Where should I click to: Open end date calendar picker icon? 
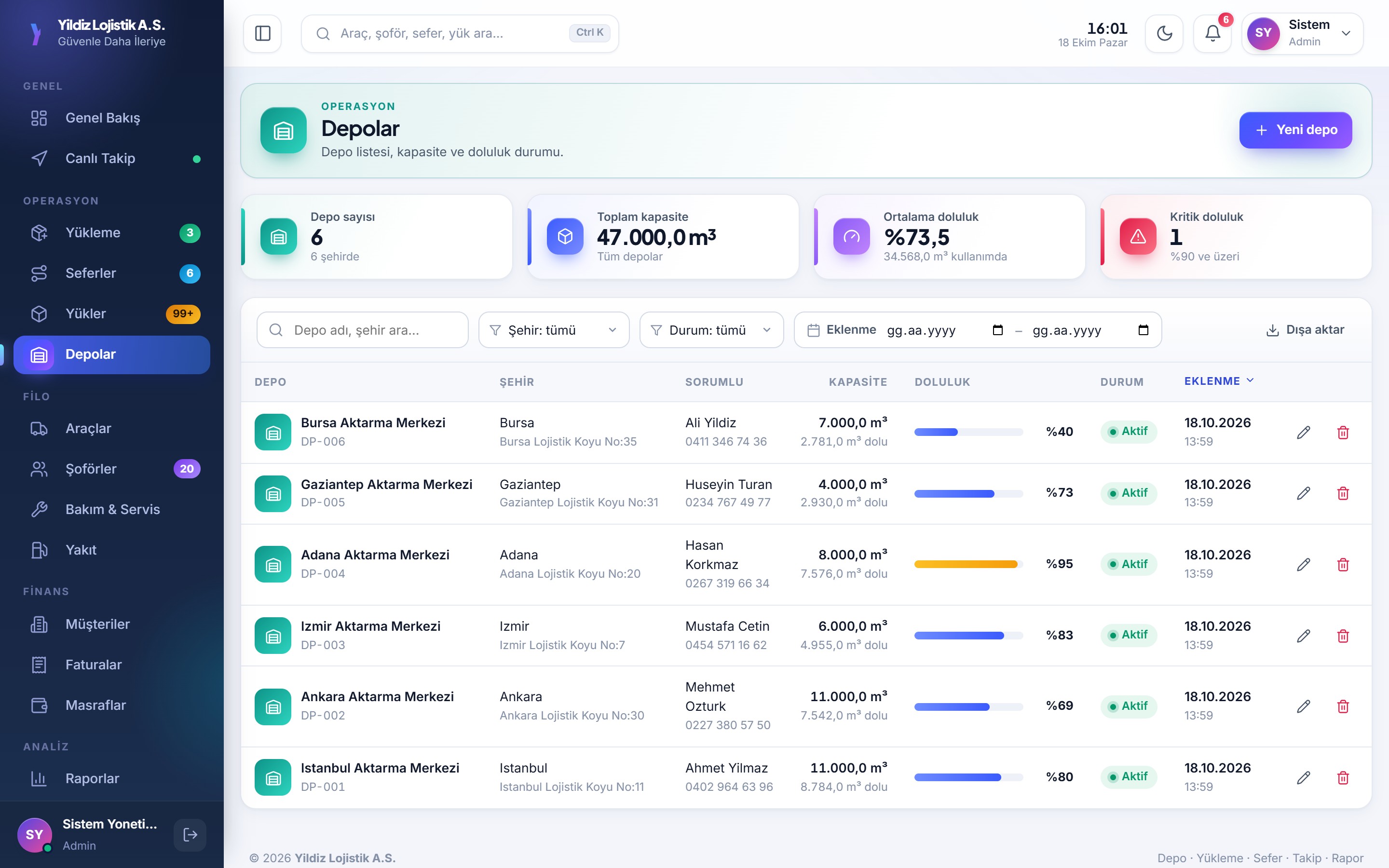1144,330
